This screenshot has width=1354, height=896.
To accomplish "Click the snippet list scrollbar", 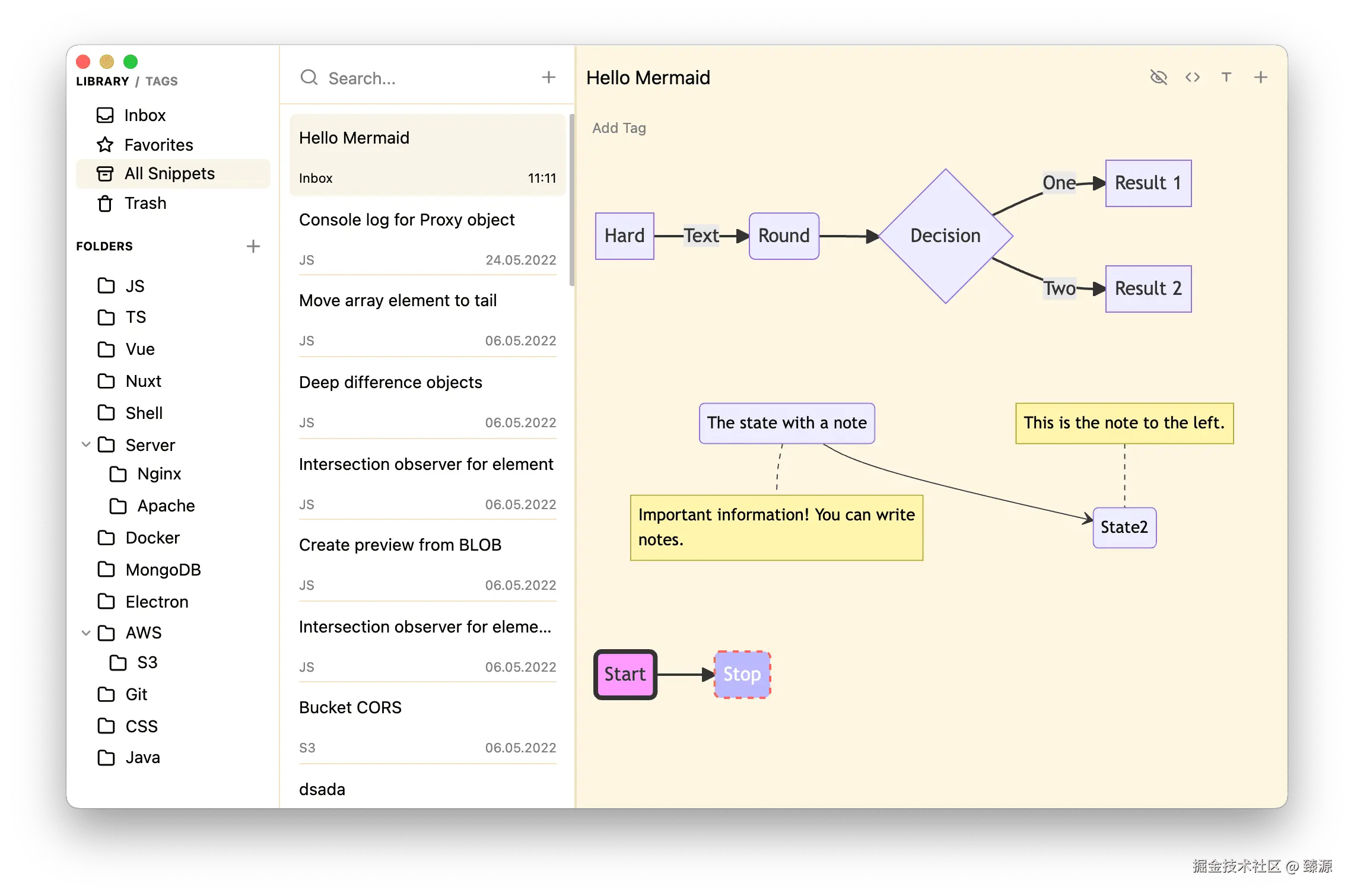I will click(x=572, y=200).
